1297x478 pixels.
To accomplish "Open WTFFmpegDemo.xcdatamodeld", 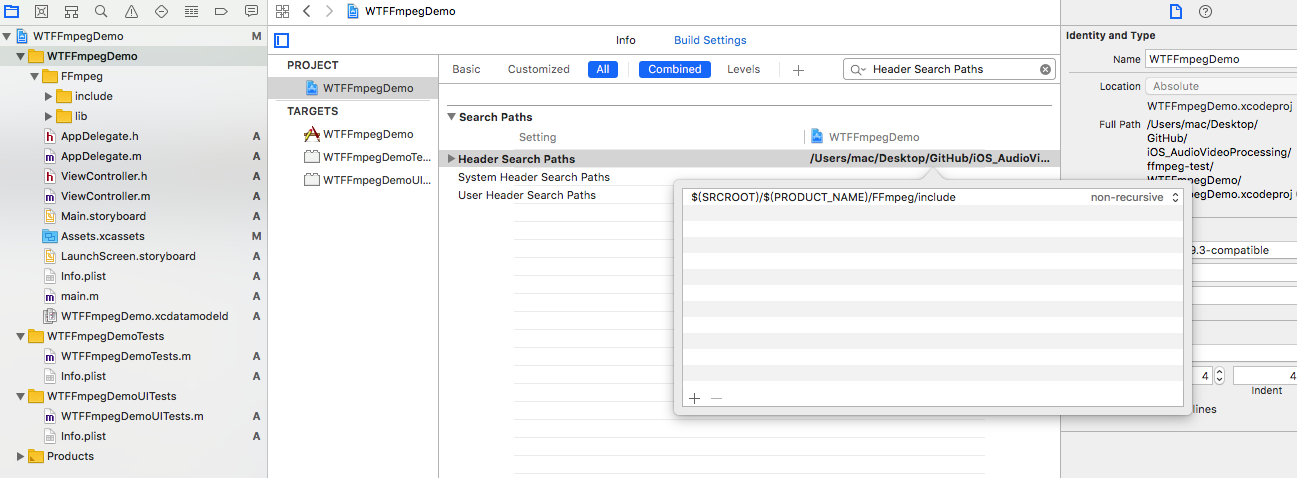I will (x=144, y=316).
